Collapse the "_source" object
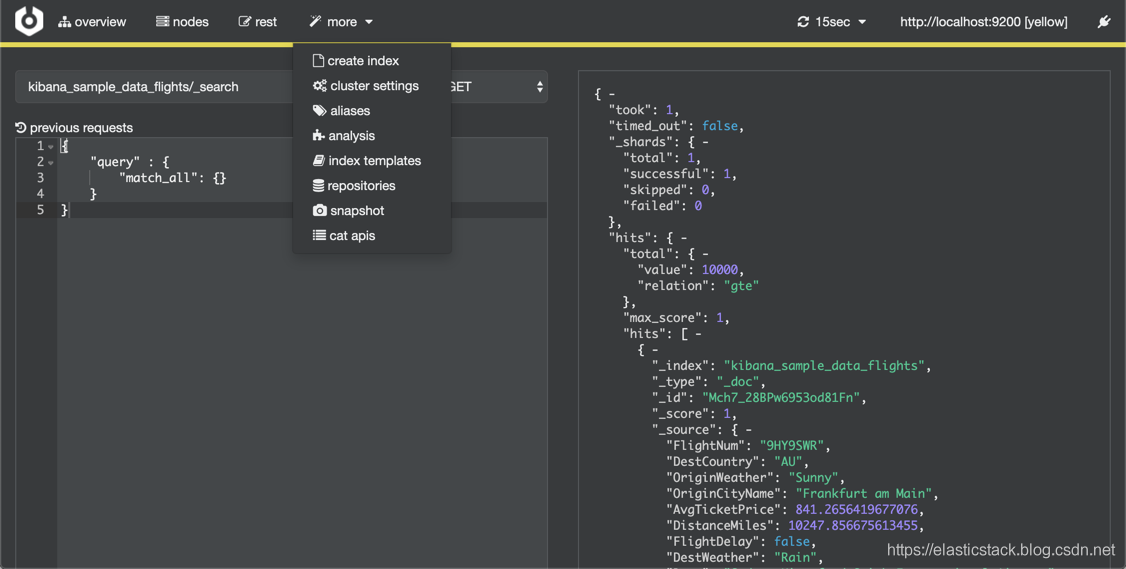1126x569 pixels. (748, 430)
